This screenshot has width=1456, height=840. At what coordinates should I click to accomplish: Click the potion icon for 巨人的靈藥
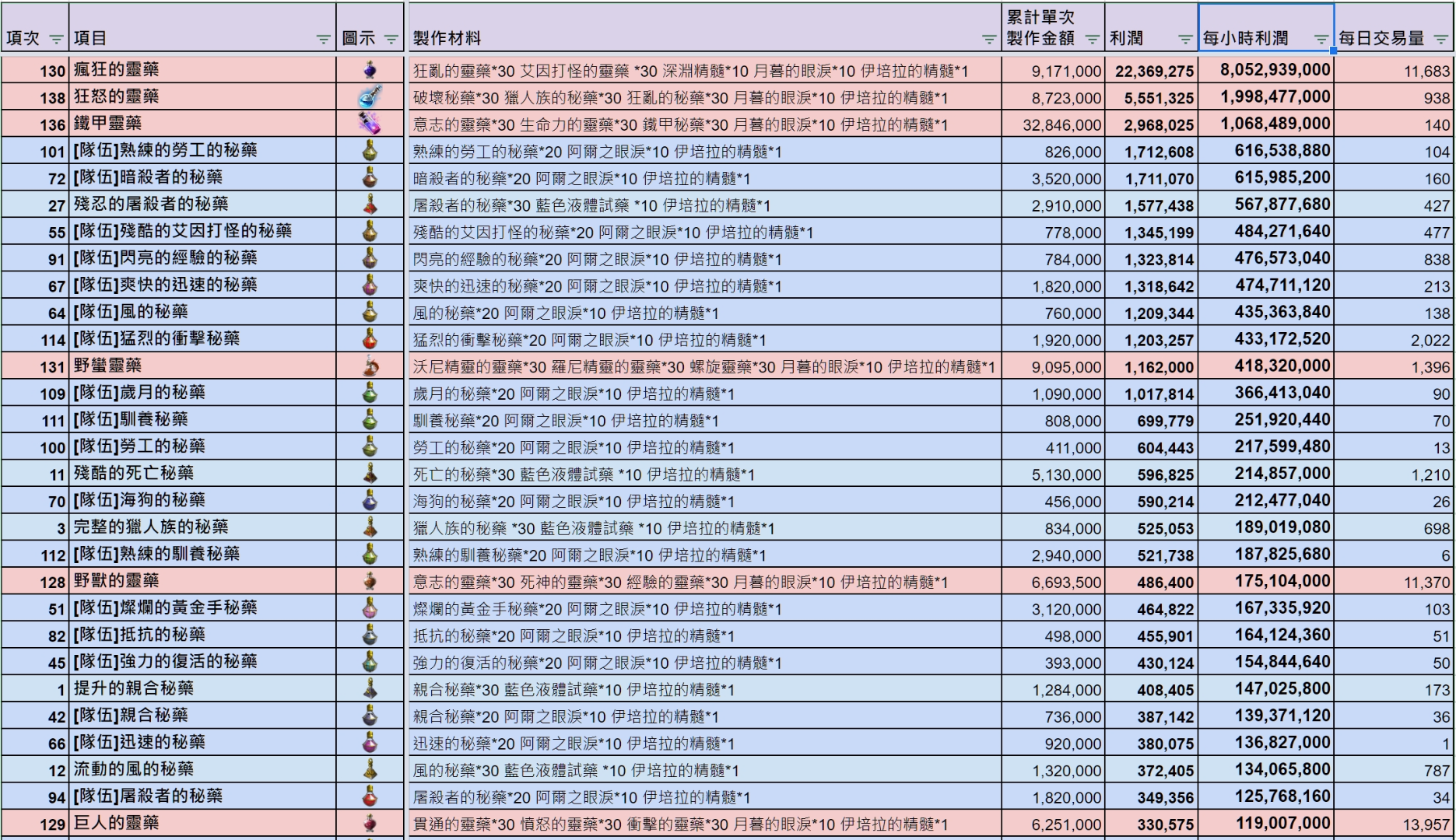tap(370, 824)
